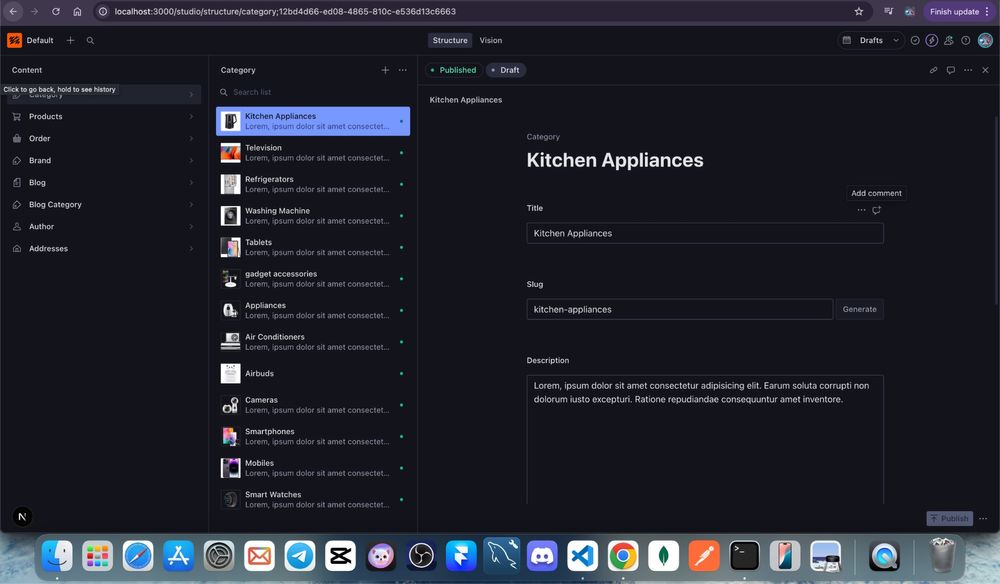Screen dimensions: 1000x584
Task: Add a new category with plus icon
Action: coord(385,70)
